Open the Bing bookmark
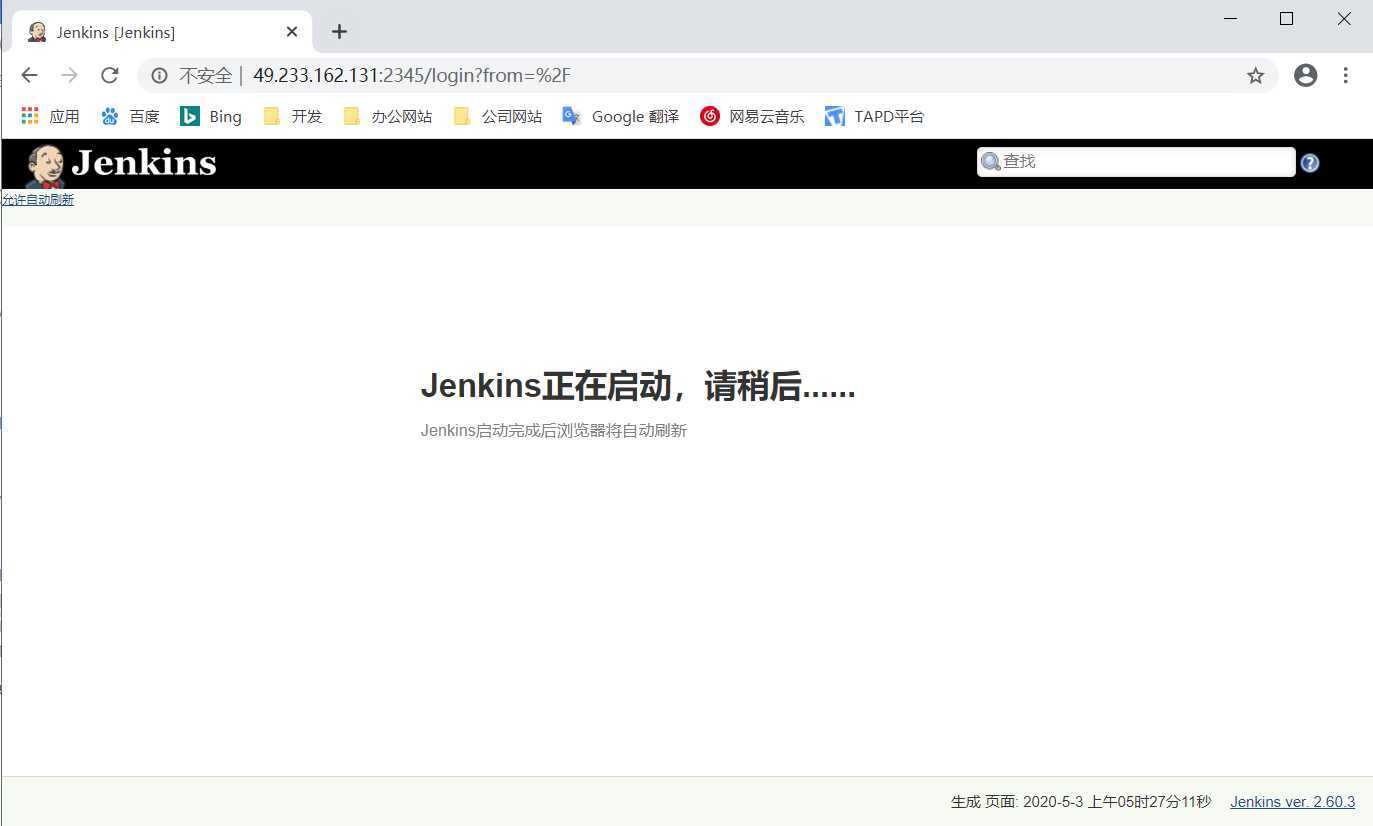This screenshot has height=826, width=1373. tap(211, 117)
